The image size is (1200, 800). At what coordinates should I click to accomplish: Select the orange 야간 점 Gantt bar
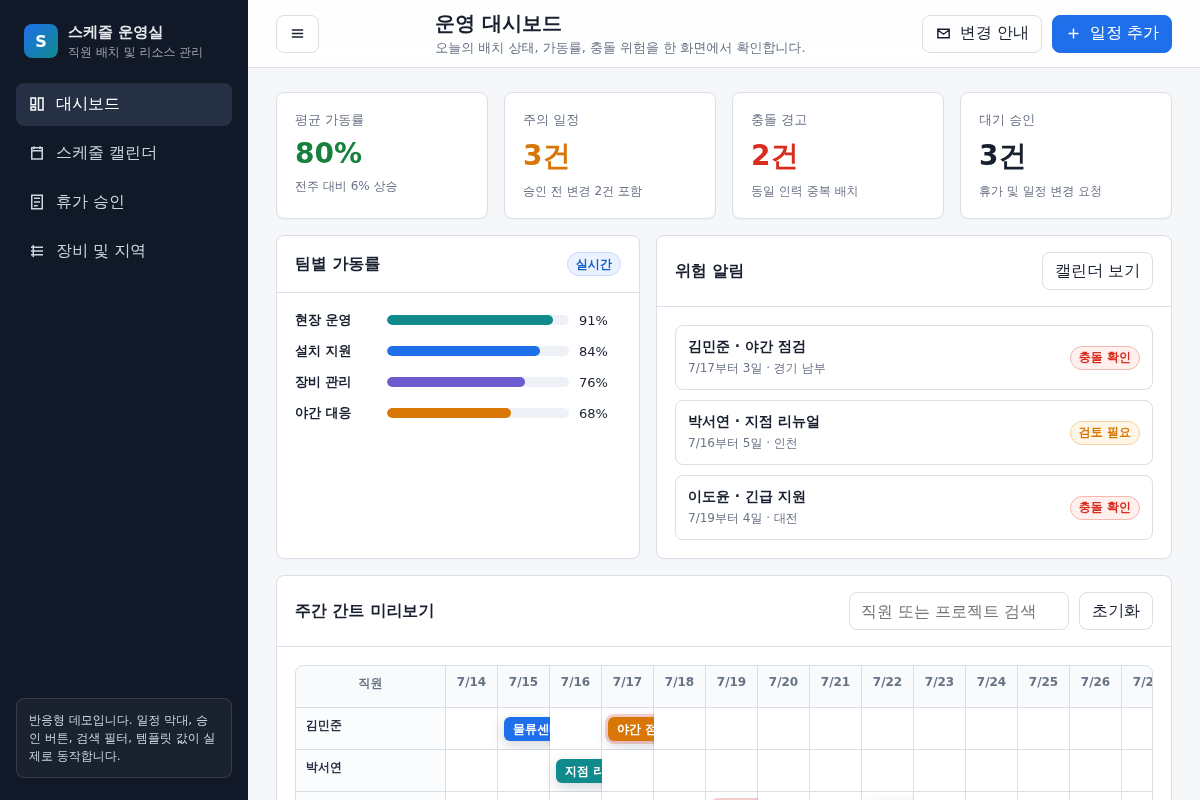(x=631, y=729)
